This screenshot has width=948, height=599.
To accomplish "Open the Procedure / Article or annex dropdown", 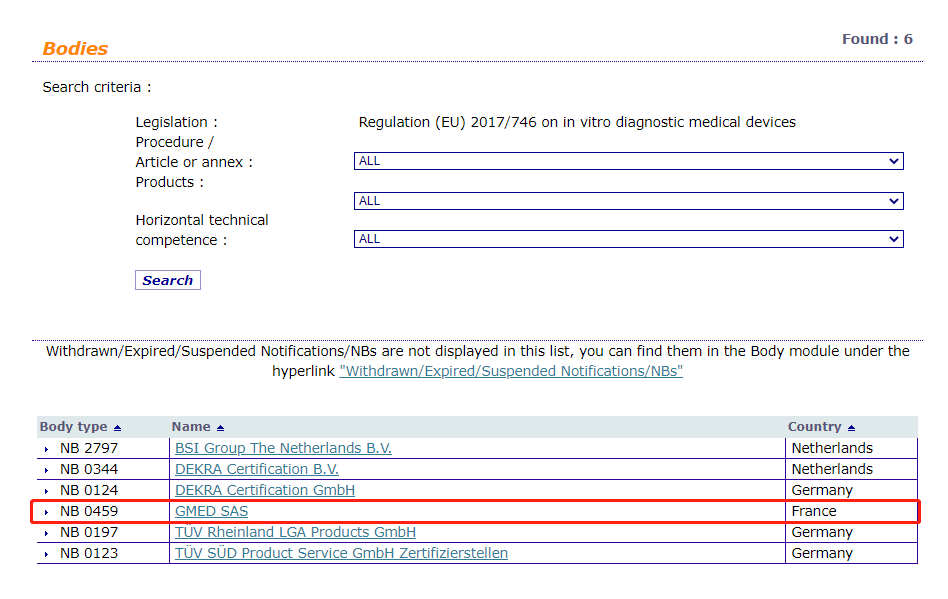I will (629, 161).
